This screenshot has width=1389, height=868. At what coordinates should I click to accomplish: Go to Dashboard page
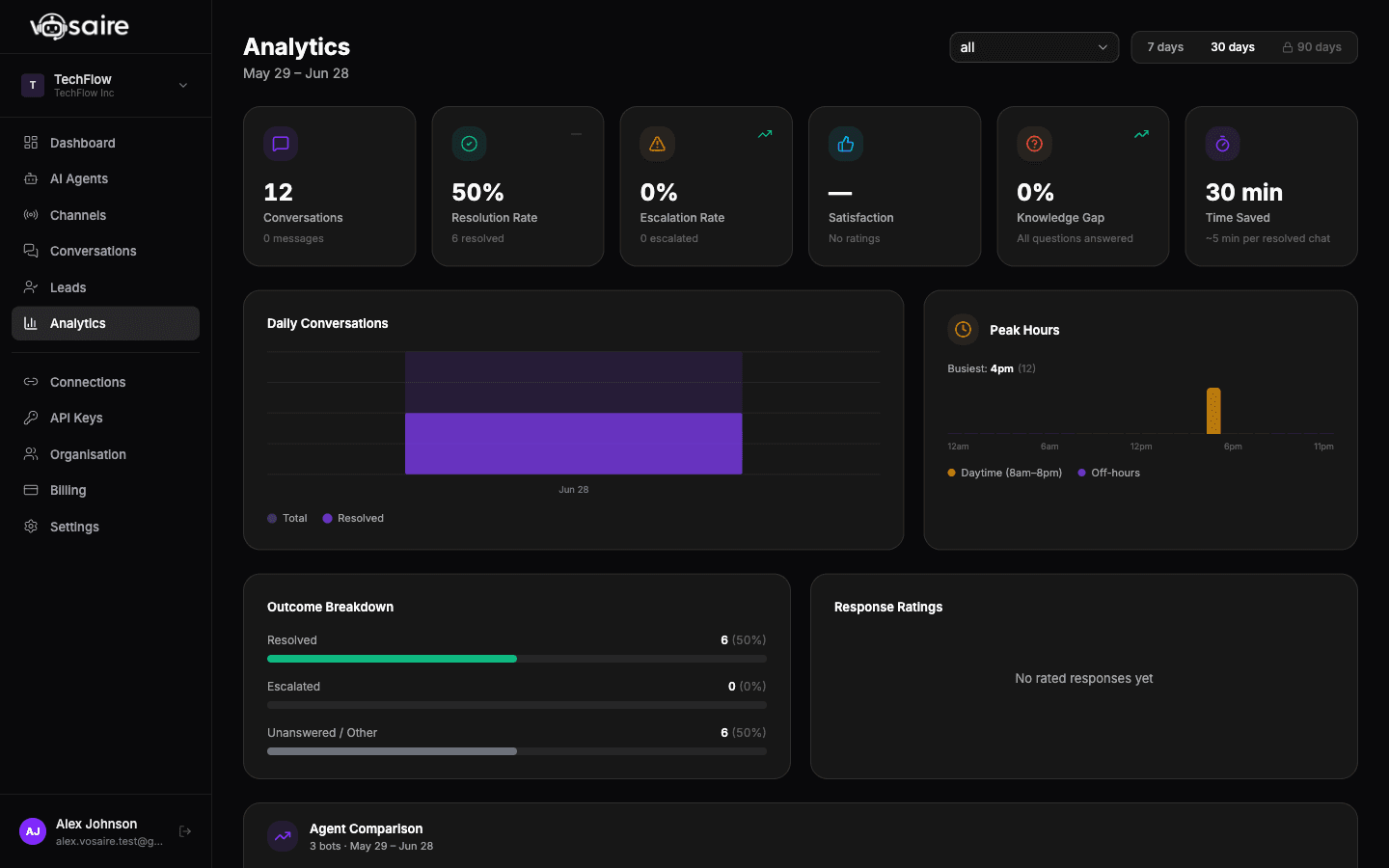coord(105,143)
